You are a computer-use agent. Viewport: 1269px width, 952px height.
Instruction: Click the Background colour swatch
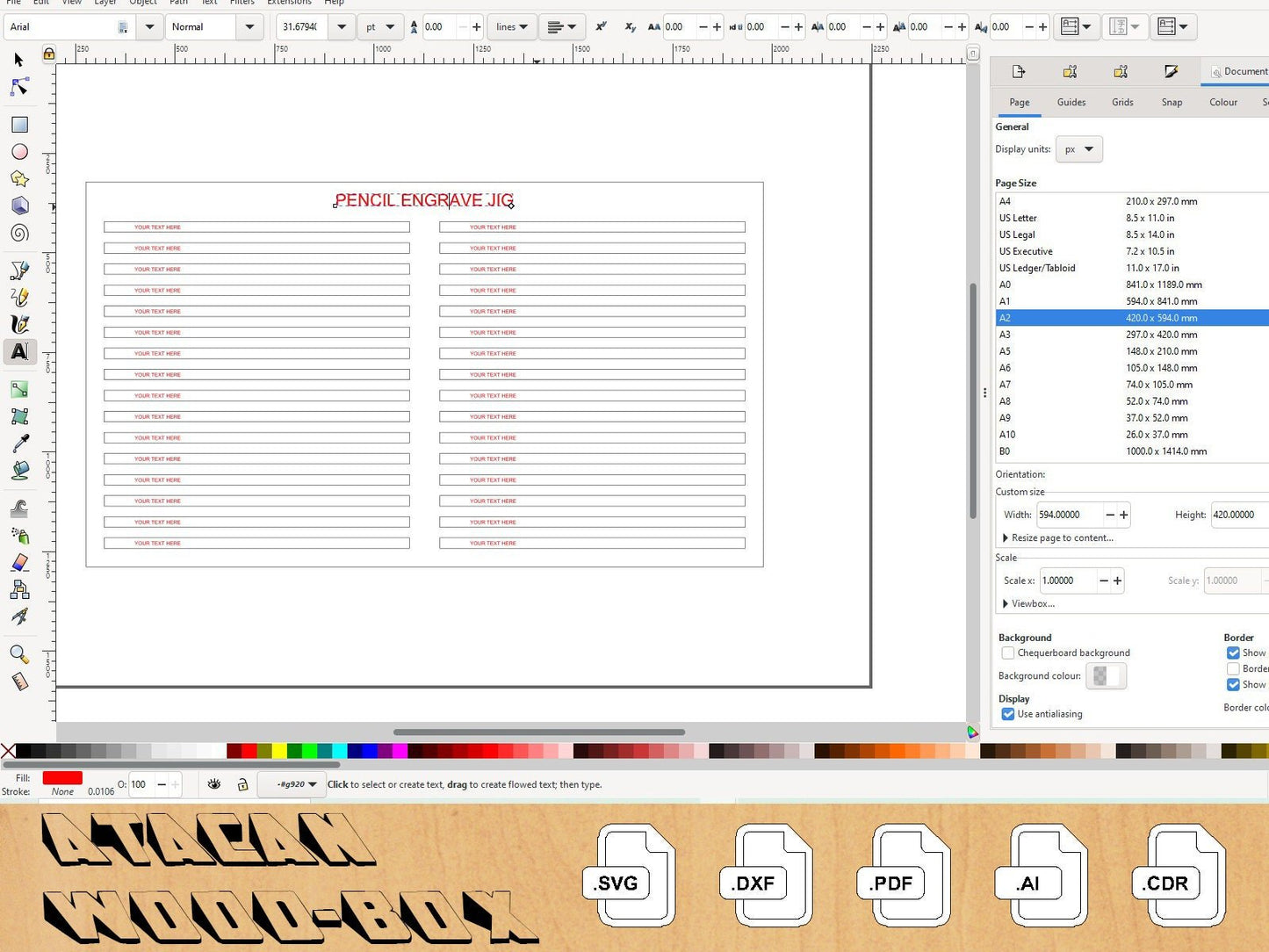coord(1106,676)
